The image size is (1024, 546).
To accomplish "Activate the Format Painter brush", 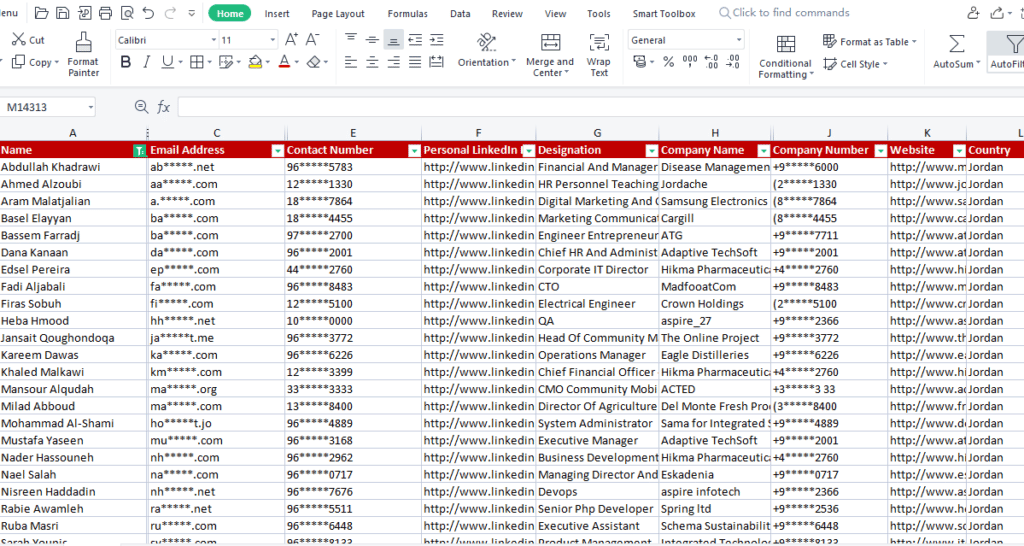I will click(84, 55).
